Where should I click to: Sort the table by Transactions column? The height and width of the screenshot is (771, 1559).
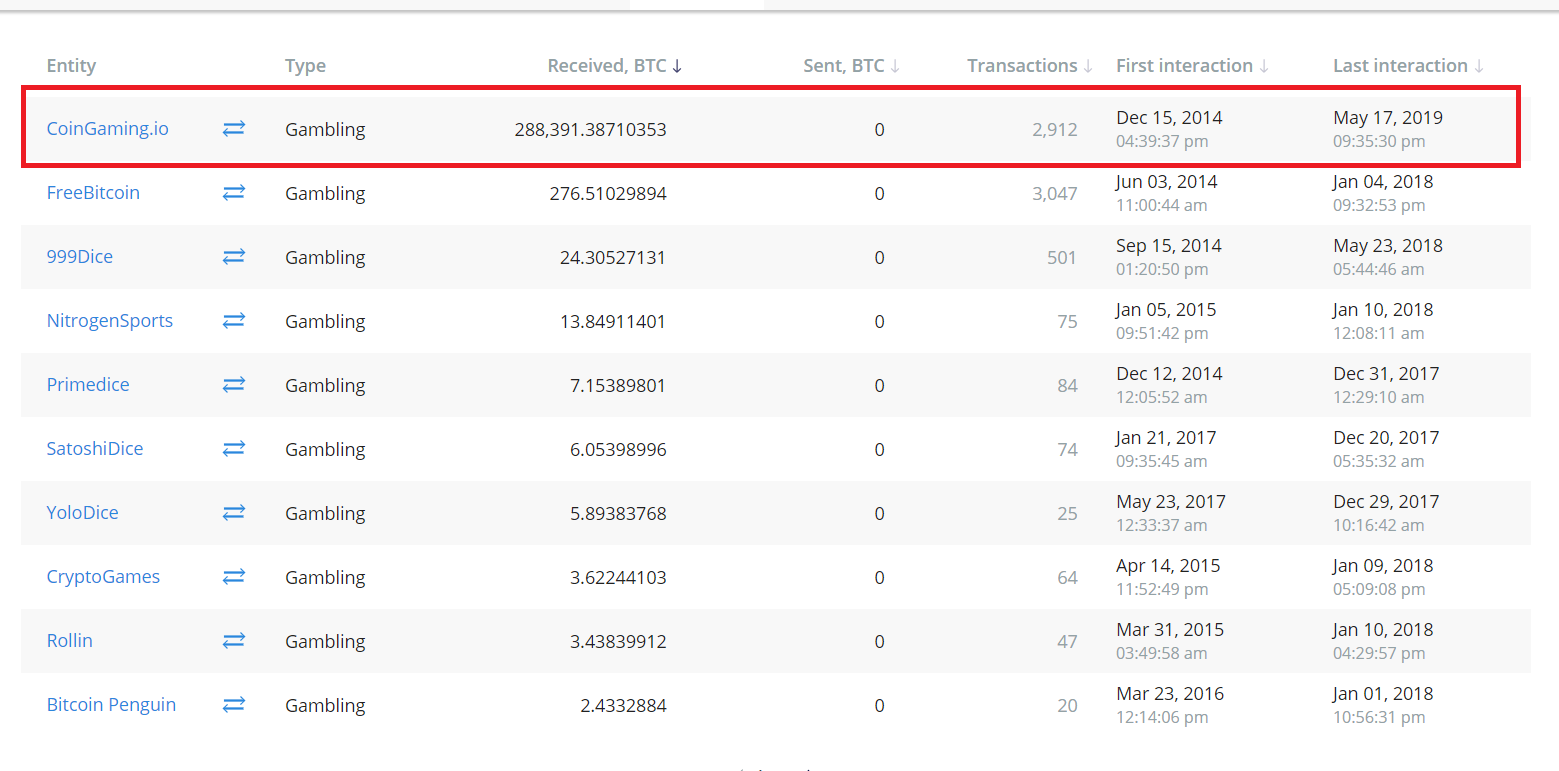[1030, 66]
